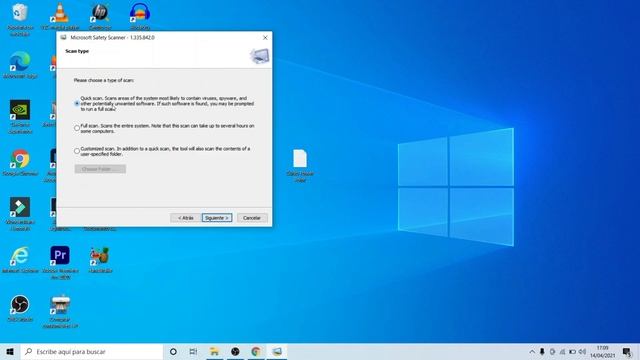The image size is (640, 360).
Task: Open the Microsoft Edge desktop shortcut
Action: [x=20, y=65]
